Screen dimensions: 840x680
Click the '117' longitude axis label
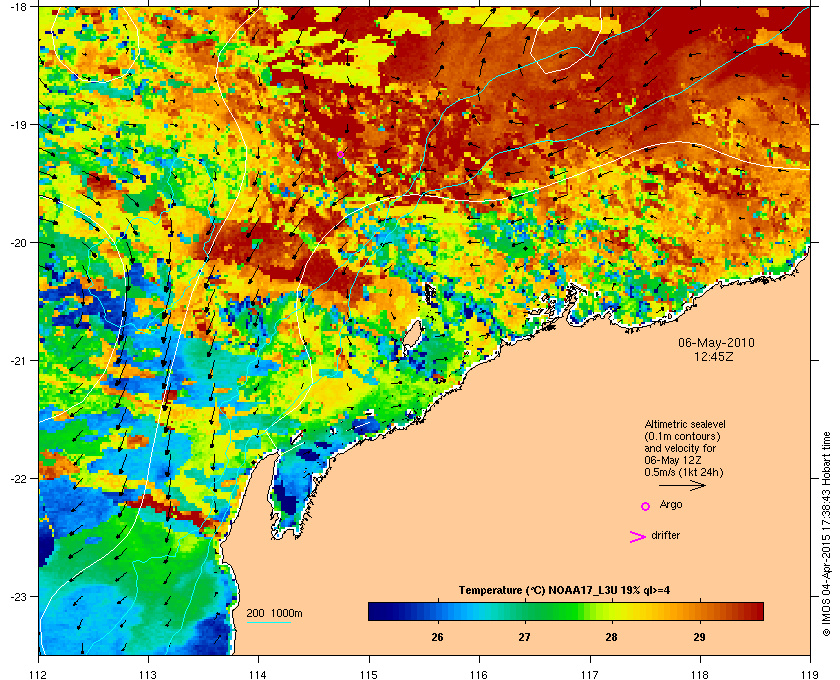pos(590,675)
